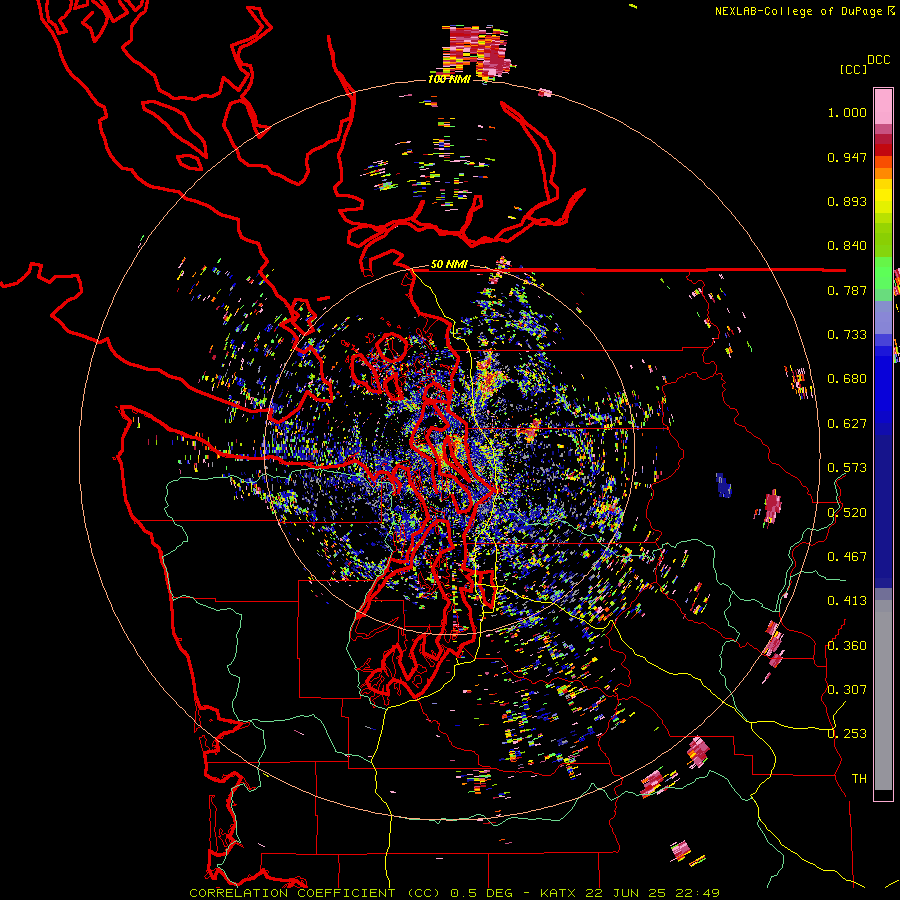
Task: Click the NEXLAB-College of DuPage credit text
Action: click(798, 11)
